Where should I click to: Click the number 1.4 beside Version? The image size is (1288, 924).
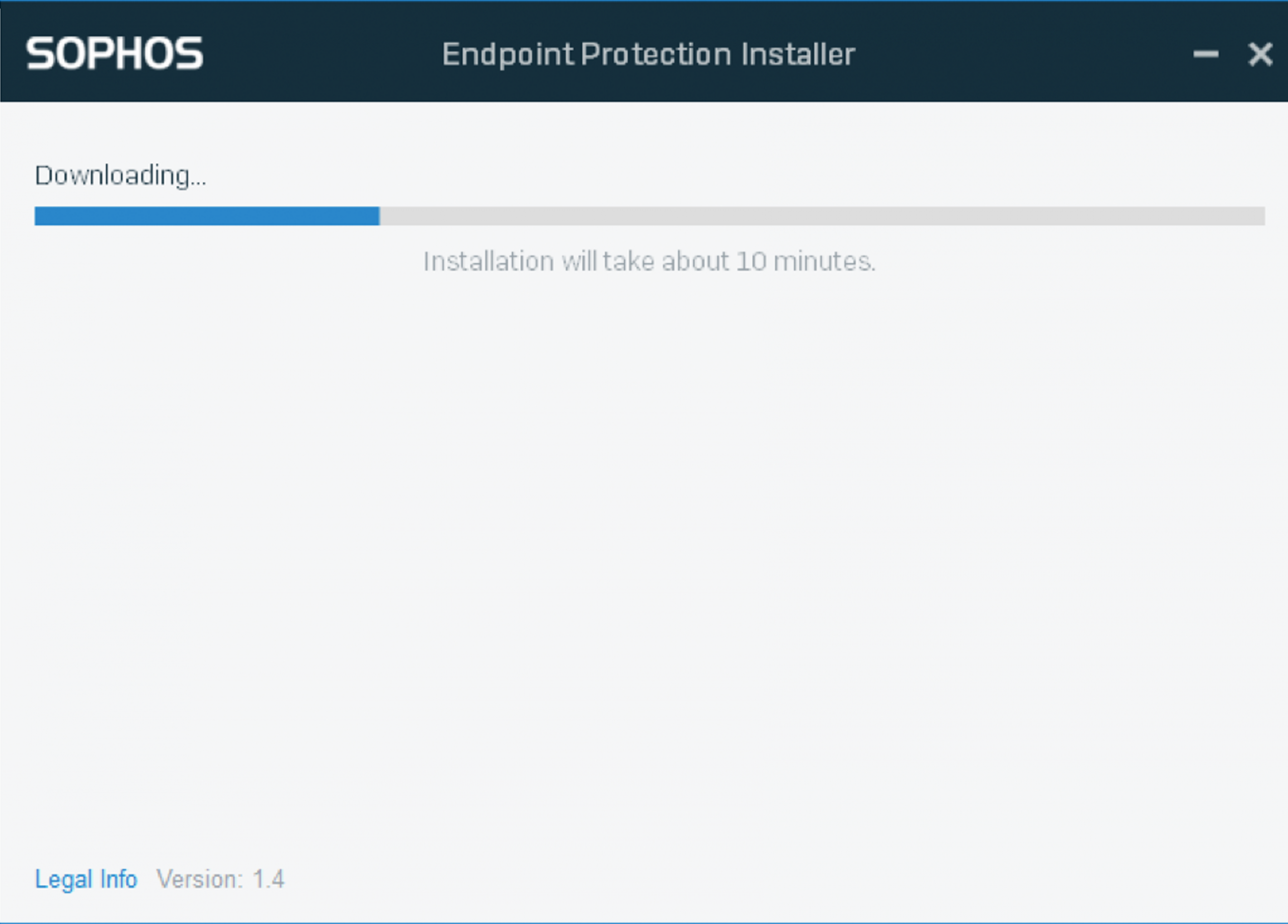(x=269, y=879)
